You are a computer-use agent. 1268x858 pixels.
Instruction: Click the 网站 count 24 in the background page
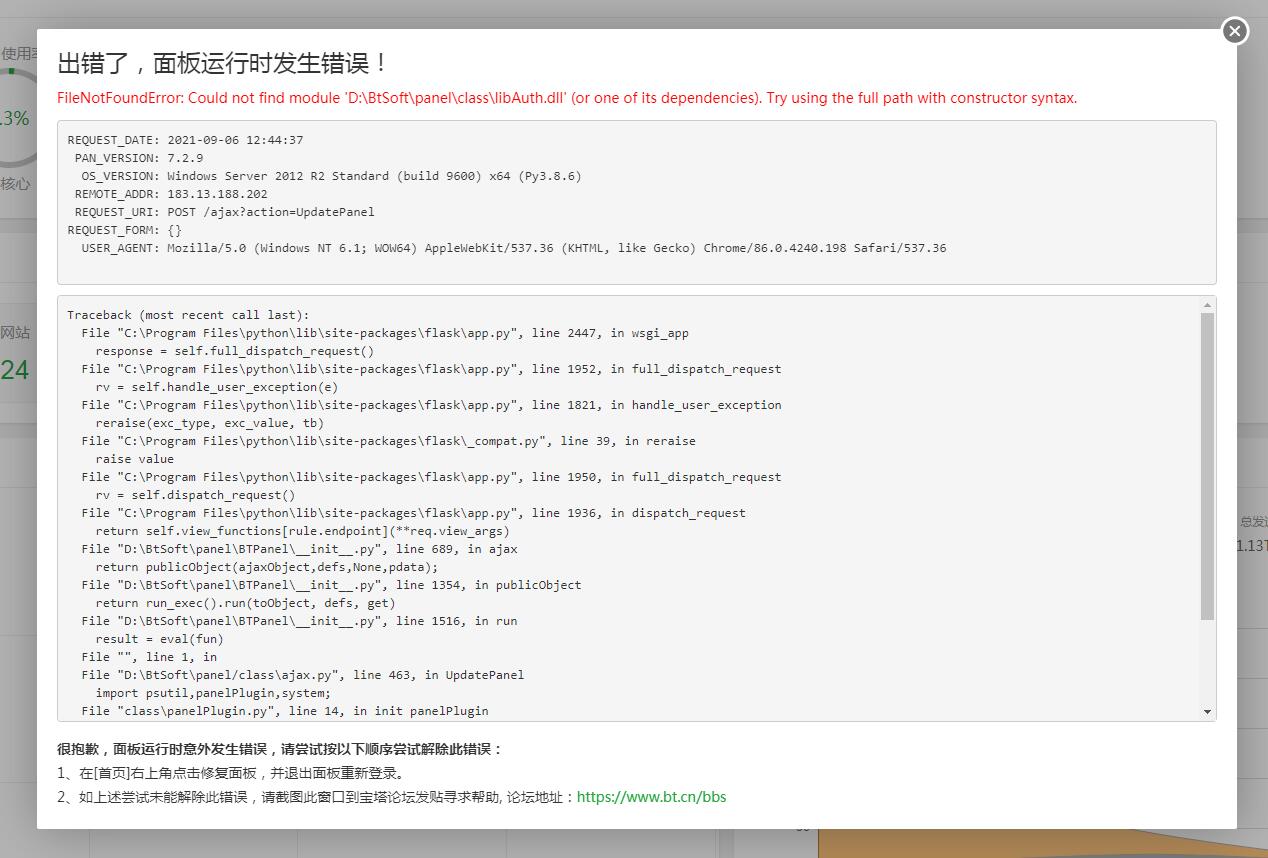click(x=14, y=371)
